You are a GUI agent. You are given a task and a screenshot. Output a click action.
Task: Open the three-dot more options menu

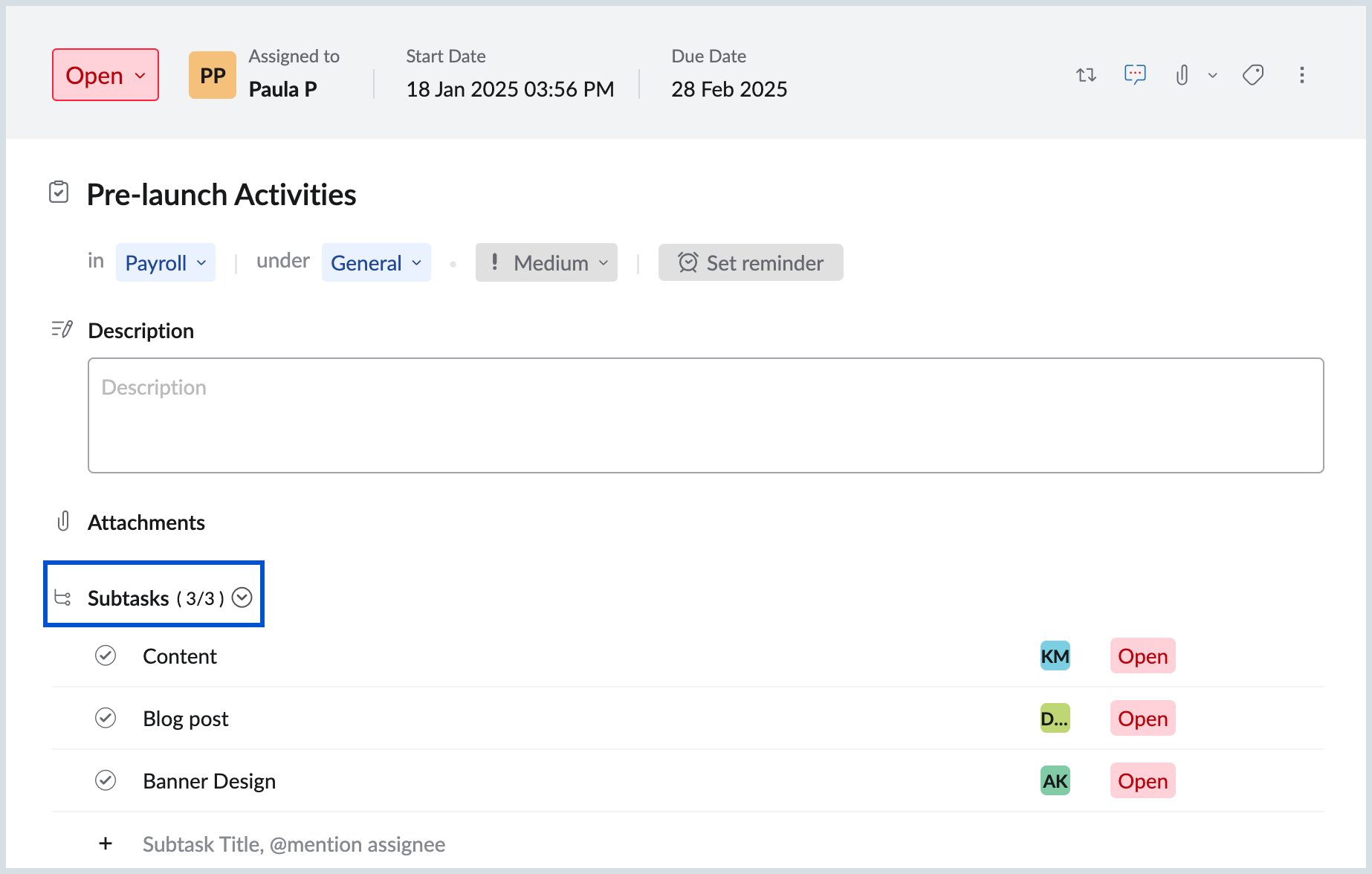tap(1302, 75)
